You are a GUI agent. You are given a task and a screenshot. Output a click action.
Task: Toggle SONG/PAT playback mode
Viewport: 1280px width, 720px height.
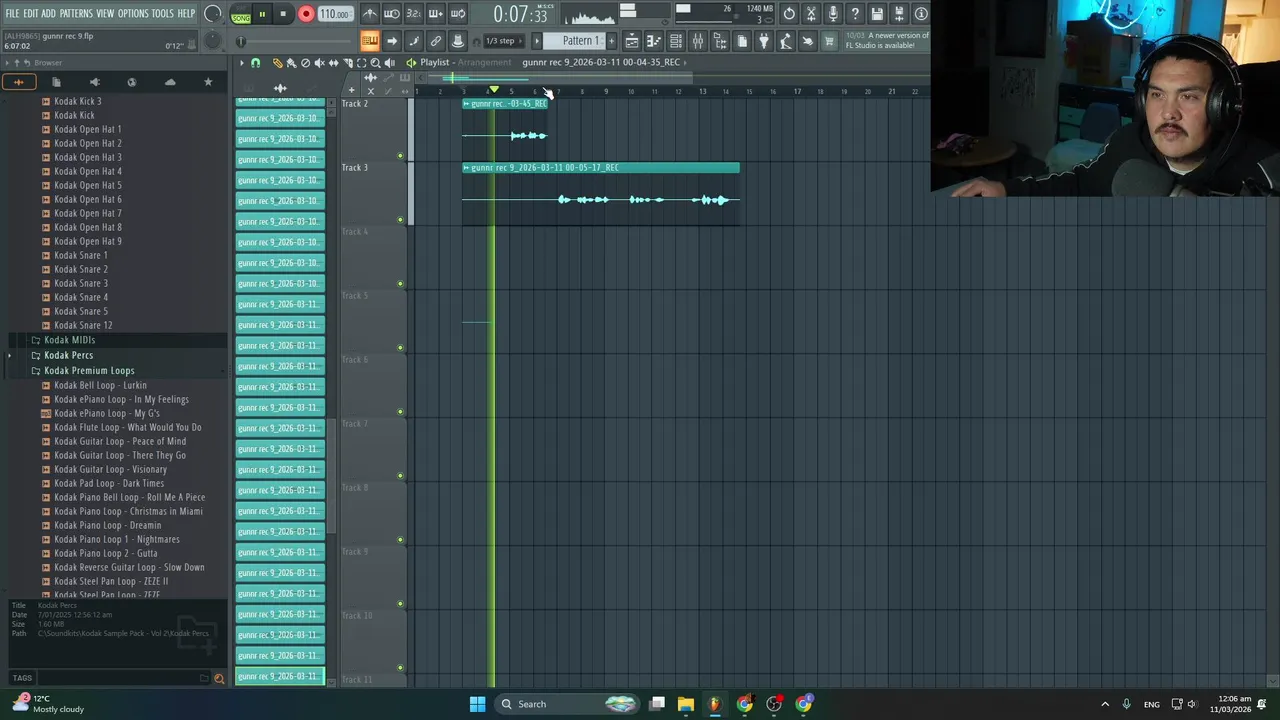pos(241,14)
